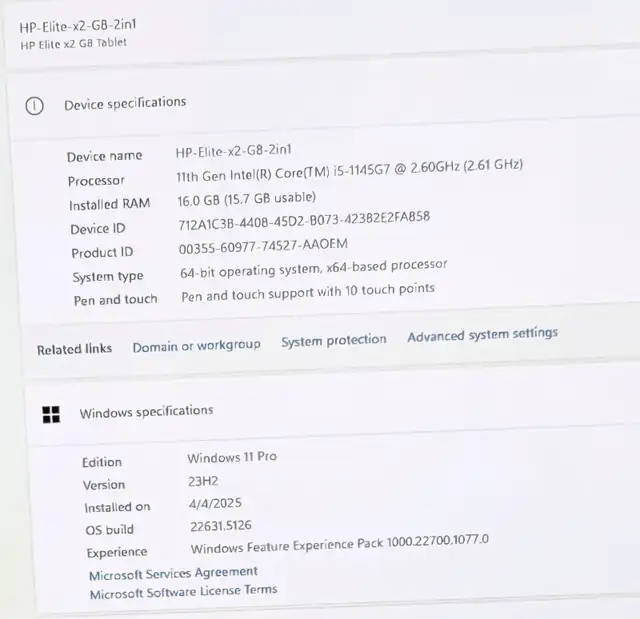Select the Installed on date 4/4/2025
640x619 pixels.
point(215,503)
